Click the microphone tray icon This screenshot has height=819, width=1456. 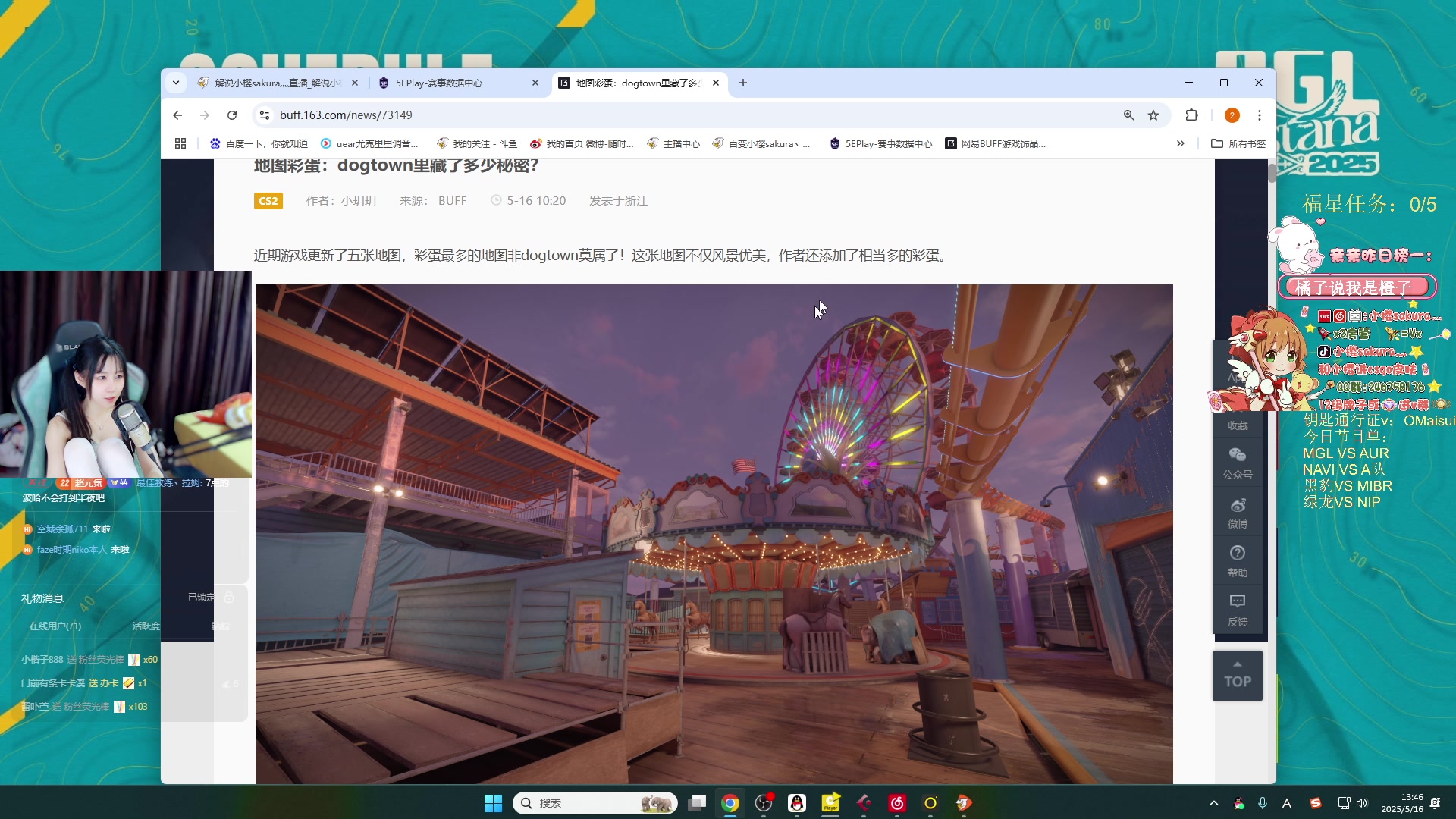(1263, 803)
